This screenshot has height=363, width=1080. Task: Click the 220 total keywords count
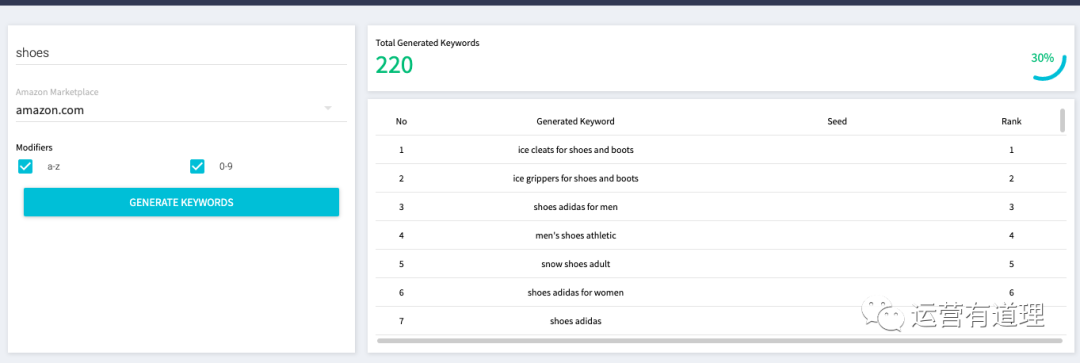click(394, 65)
